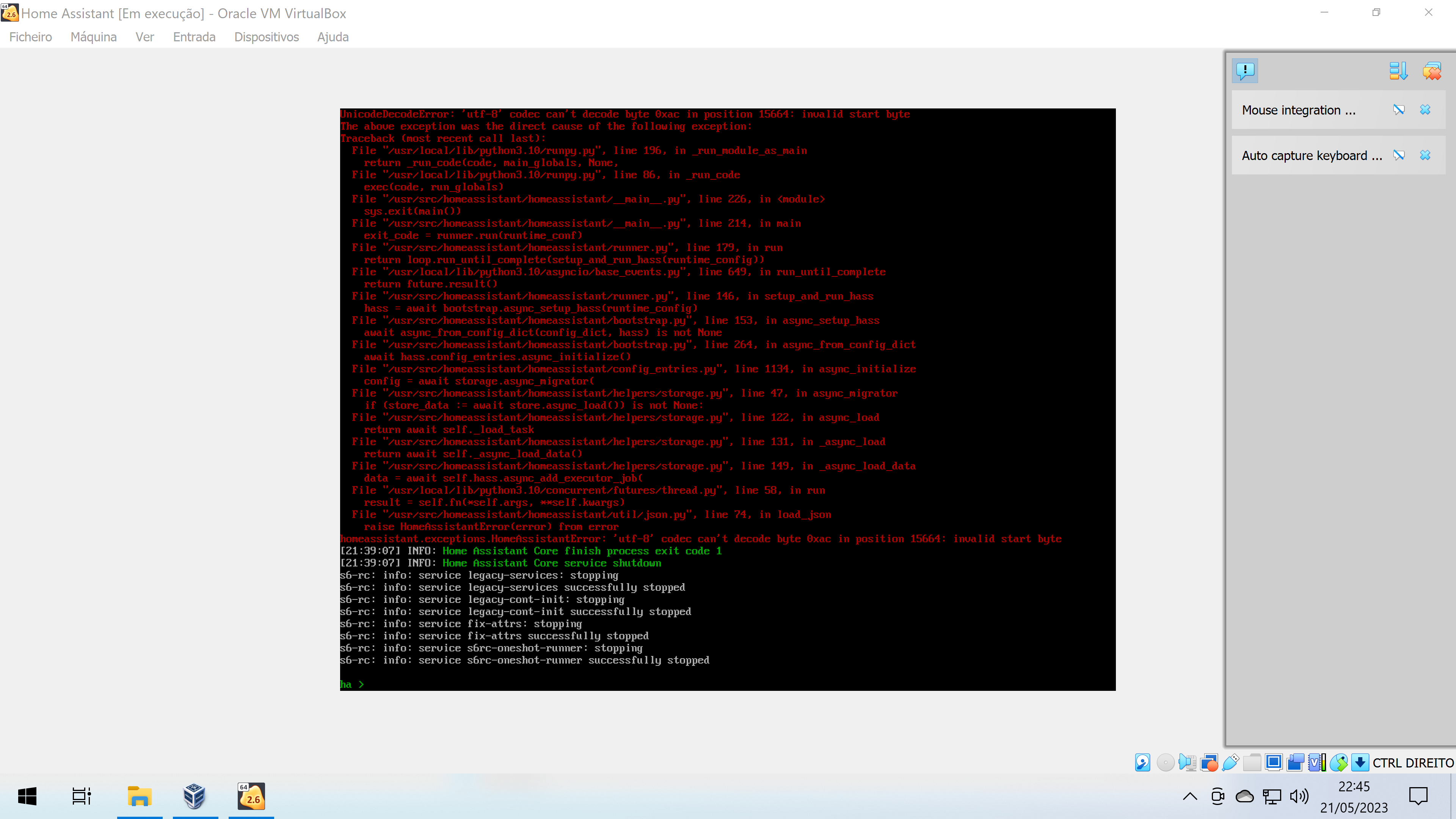Open the hard disk activity status icon
Image resolution: width=1456 pixels, height=819 pixels.
click(x=1143, y=763)
